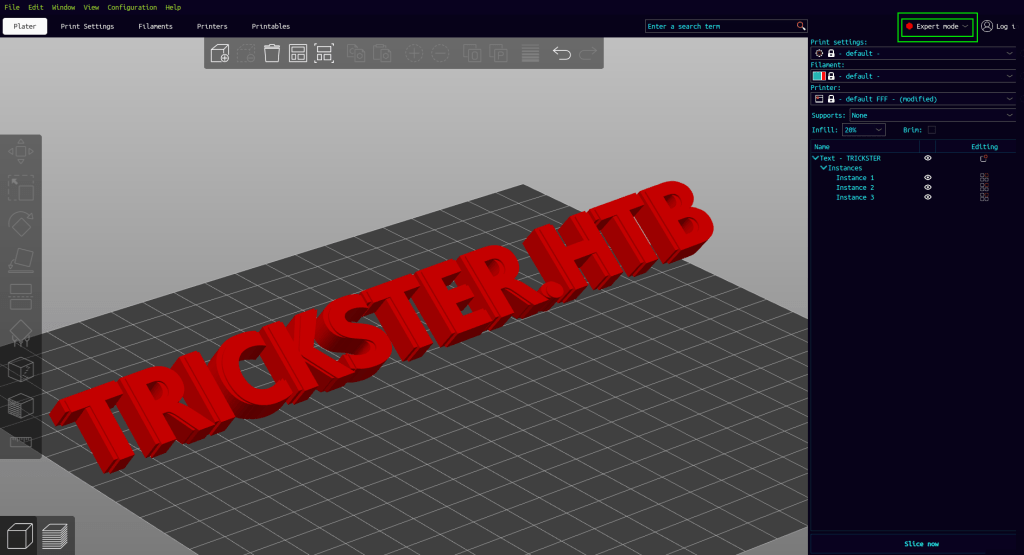Screen dimensions: 1024x555
Task: Toggle visibility of Text - TRICKSTER object
Action: click(x=928, y=158)
